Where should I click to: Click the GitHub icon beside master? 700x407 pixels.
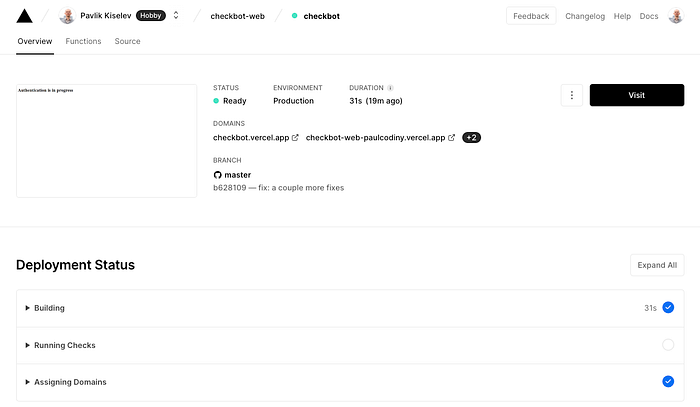(x=217, y=175)
